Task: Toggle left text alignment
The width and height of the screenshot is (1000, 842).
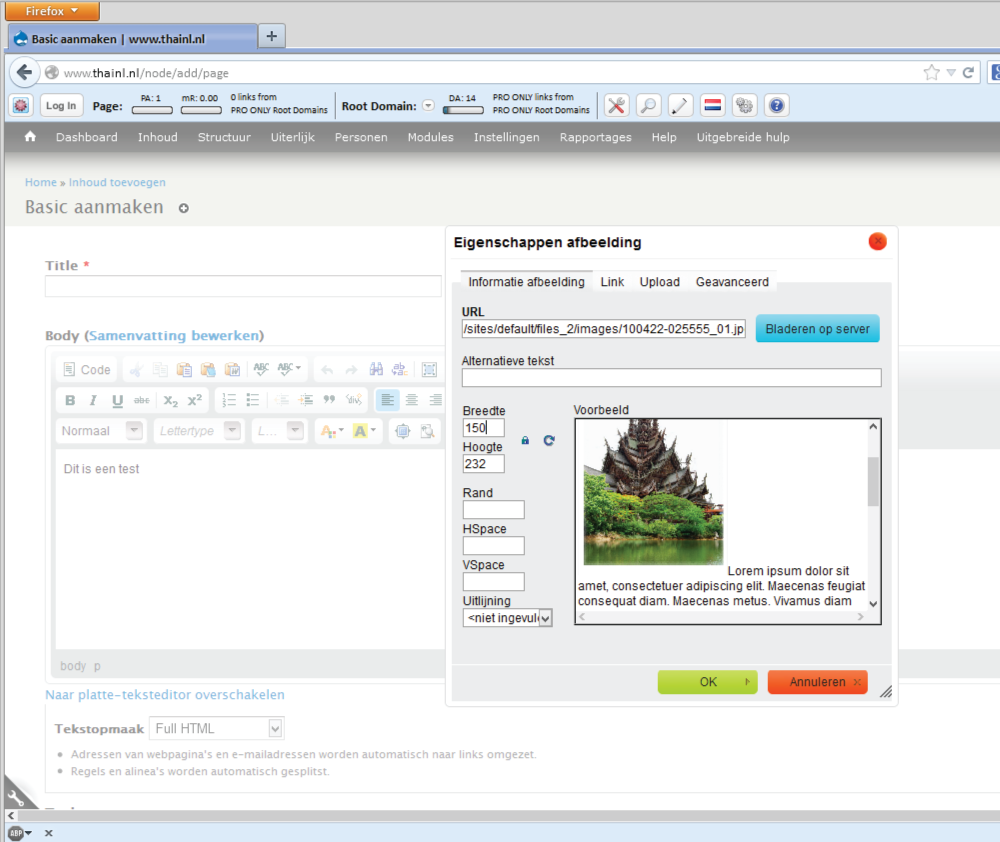Action: tap(387, 400)
